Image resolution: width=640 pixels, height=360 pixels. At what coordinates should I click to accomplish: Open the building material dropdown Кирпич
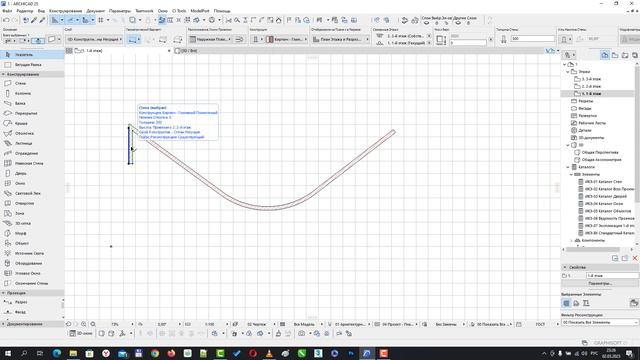coord(287,40)
